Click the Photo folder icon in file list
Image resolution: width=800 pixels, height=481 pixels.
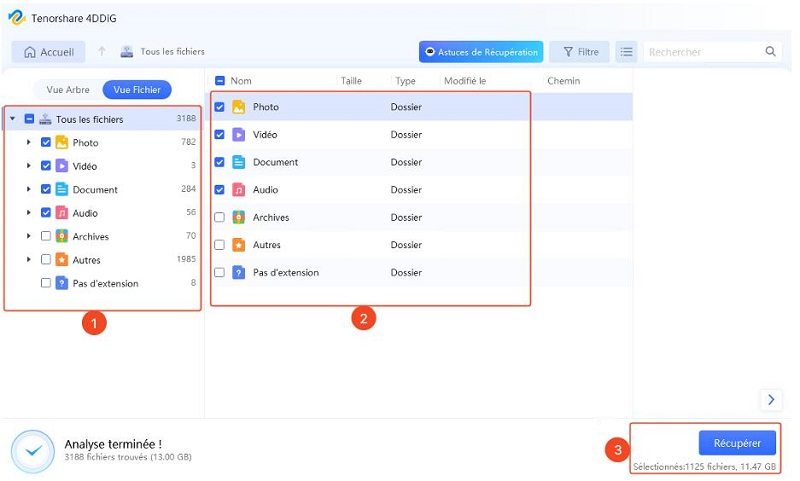[x=239, y=107]
